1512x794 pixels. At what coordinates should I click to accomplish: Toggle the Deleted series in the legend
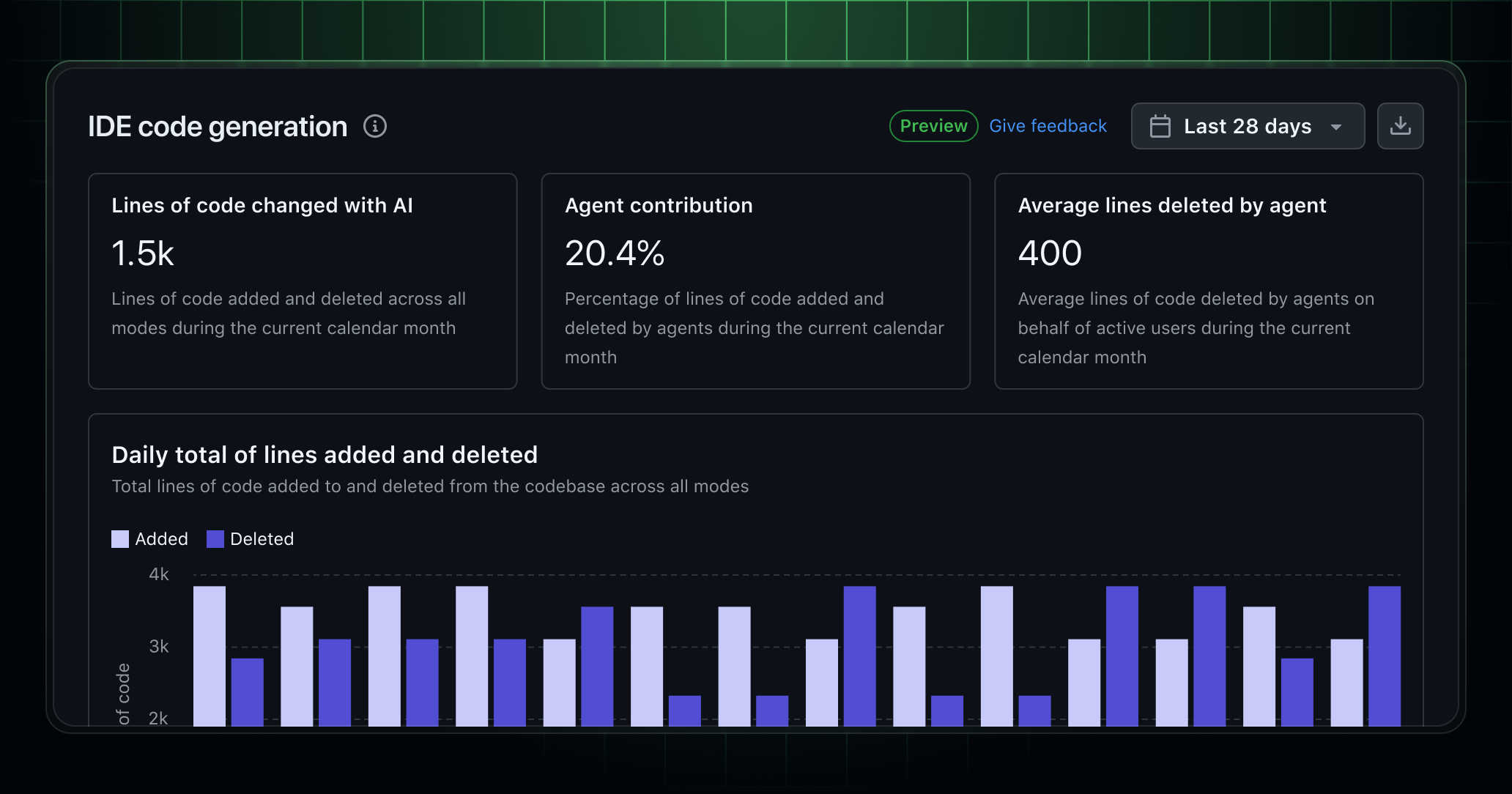[251, 538]
